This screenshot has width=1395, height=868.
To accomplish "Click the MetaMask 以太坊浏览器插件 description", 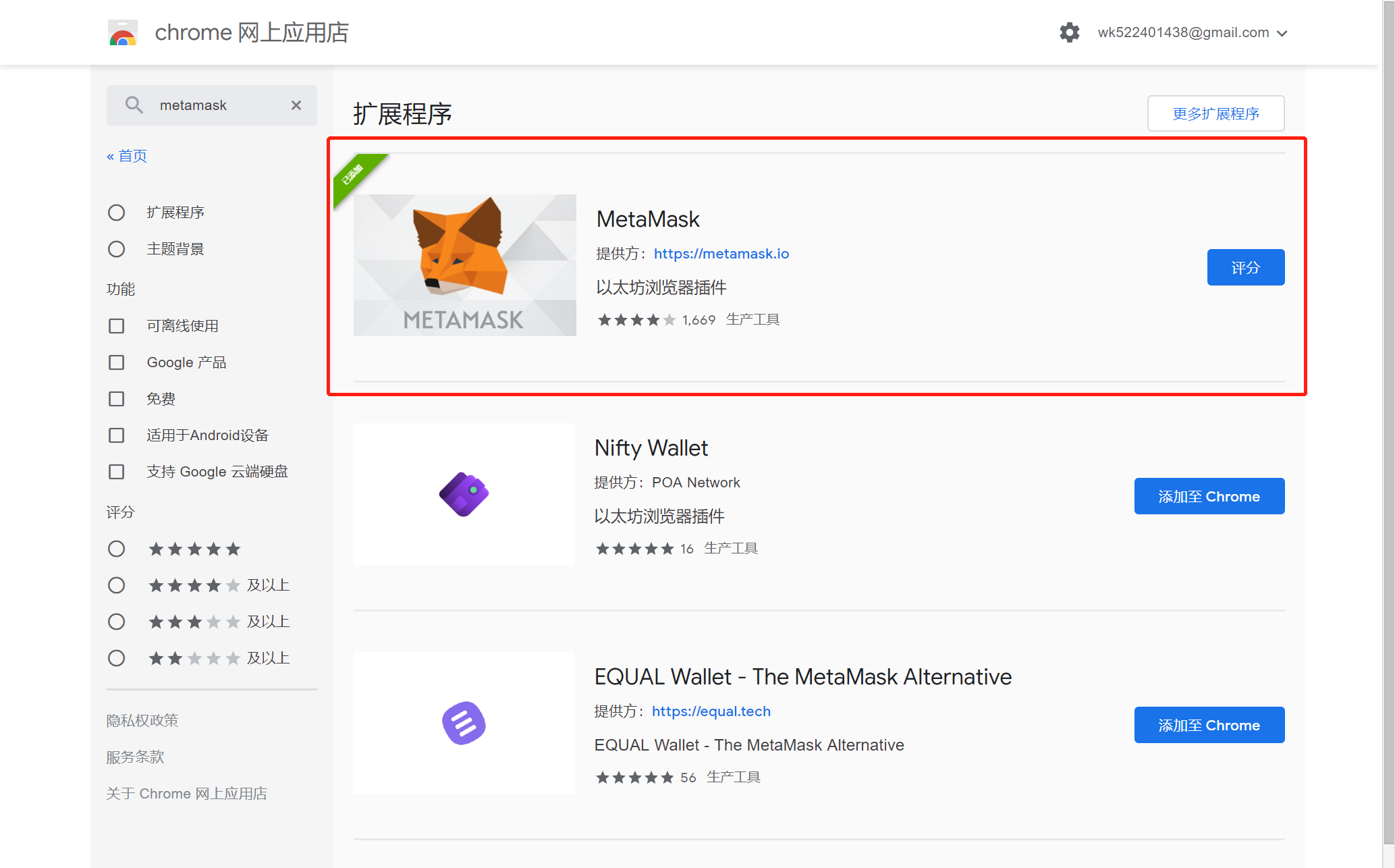I will point(661,288).
